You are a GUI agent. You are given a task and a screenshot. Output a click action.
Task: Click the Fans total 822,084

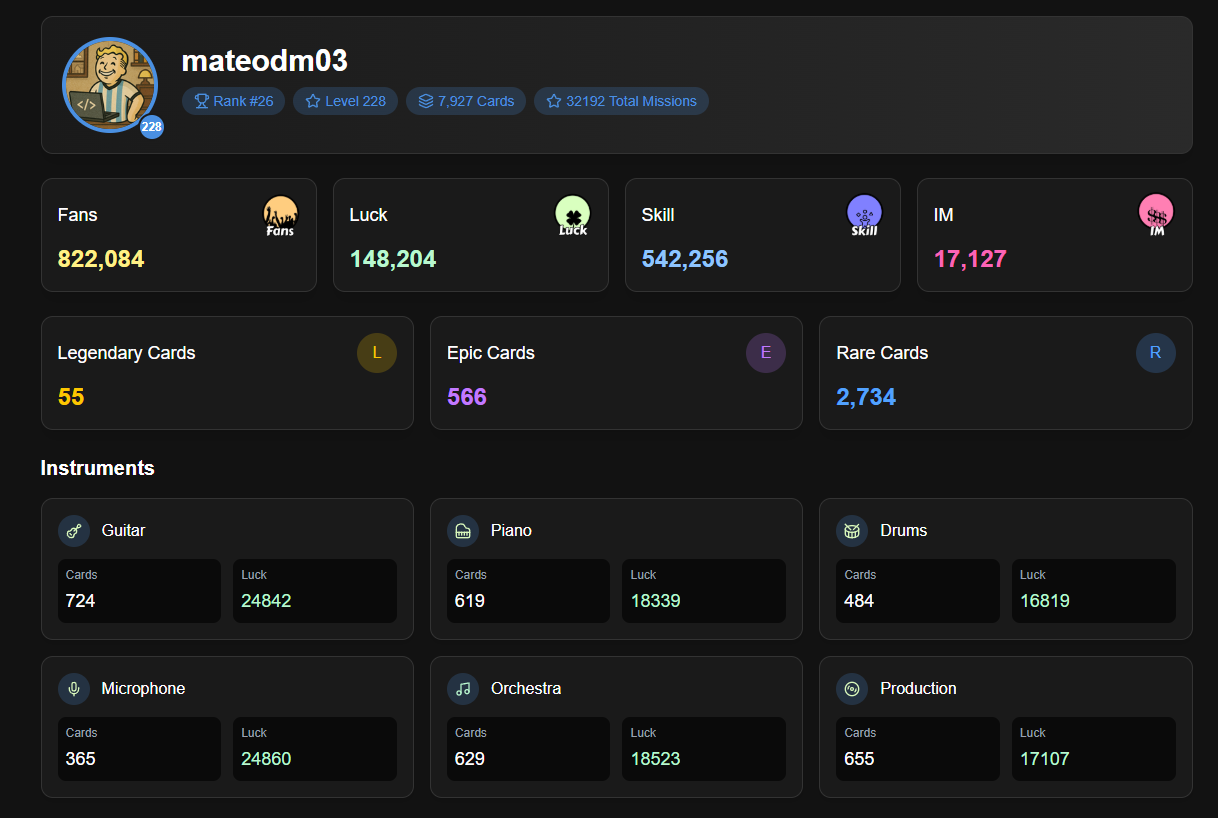tap(101, 259)
